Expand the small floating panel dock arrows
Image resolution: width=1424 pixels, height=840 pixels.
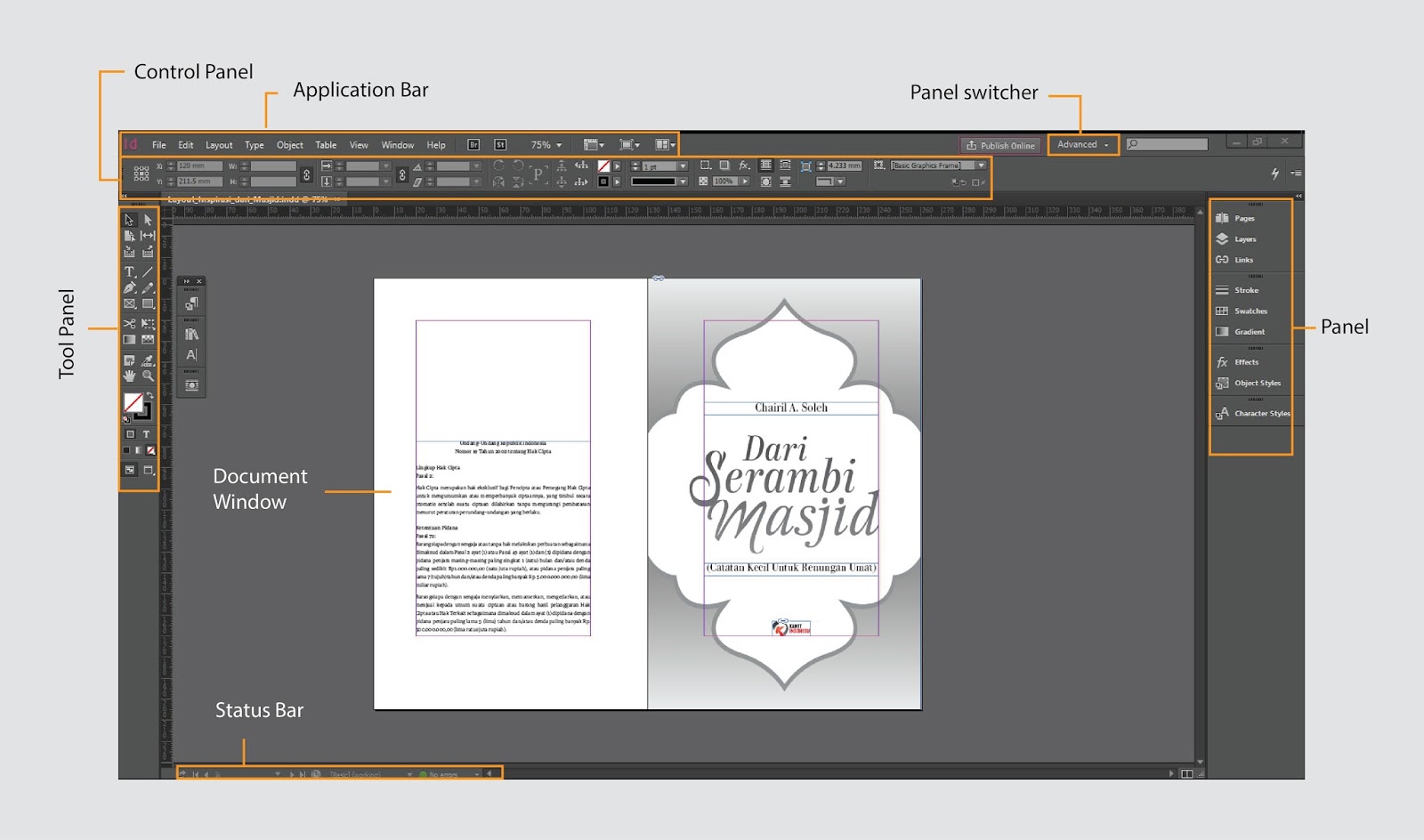[x=187, y=281]
